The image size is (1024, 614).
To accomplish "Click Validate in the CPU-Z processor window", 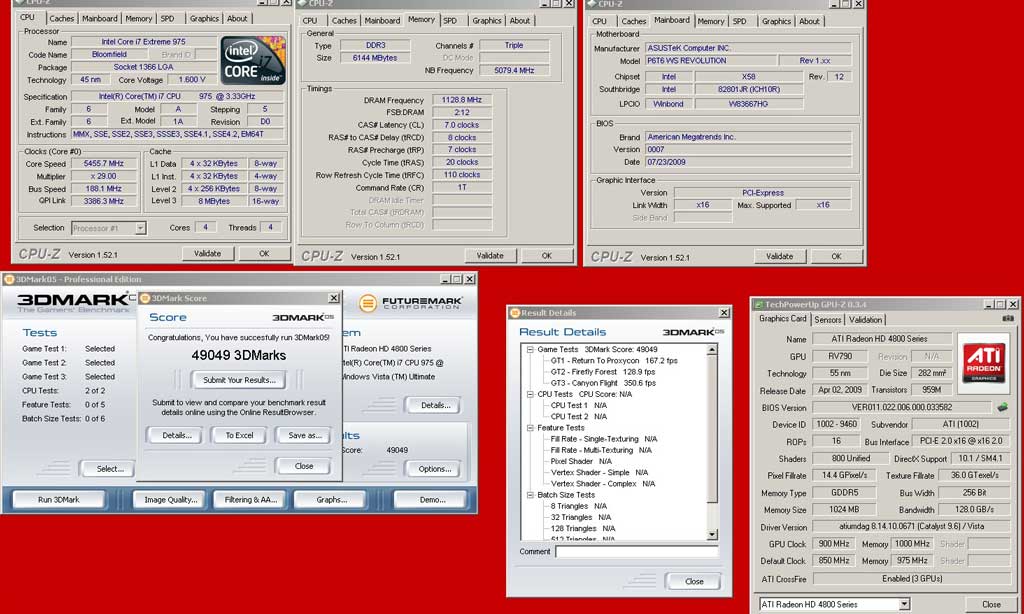I will point(207,253).
